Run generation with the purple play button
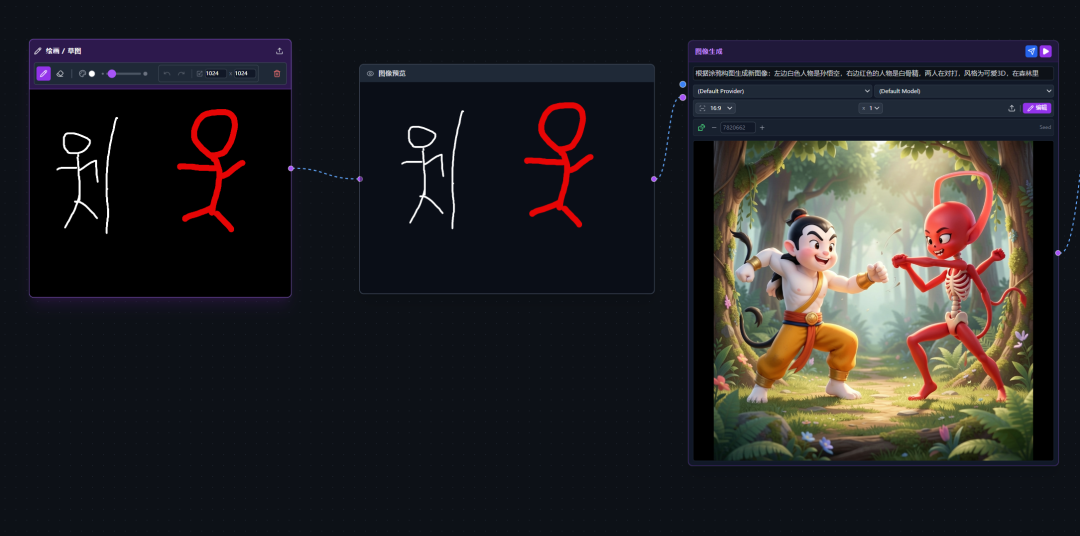The image size is (1080, 536). (1046, 51)
